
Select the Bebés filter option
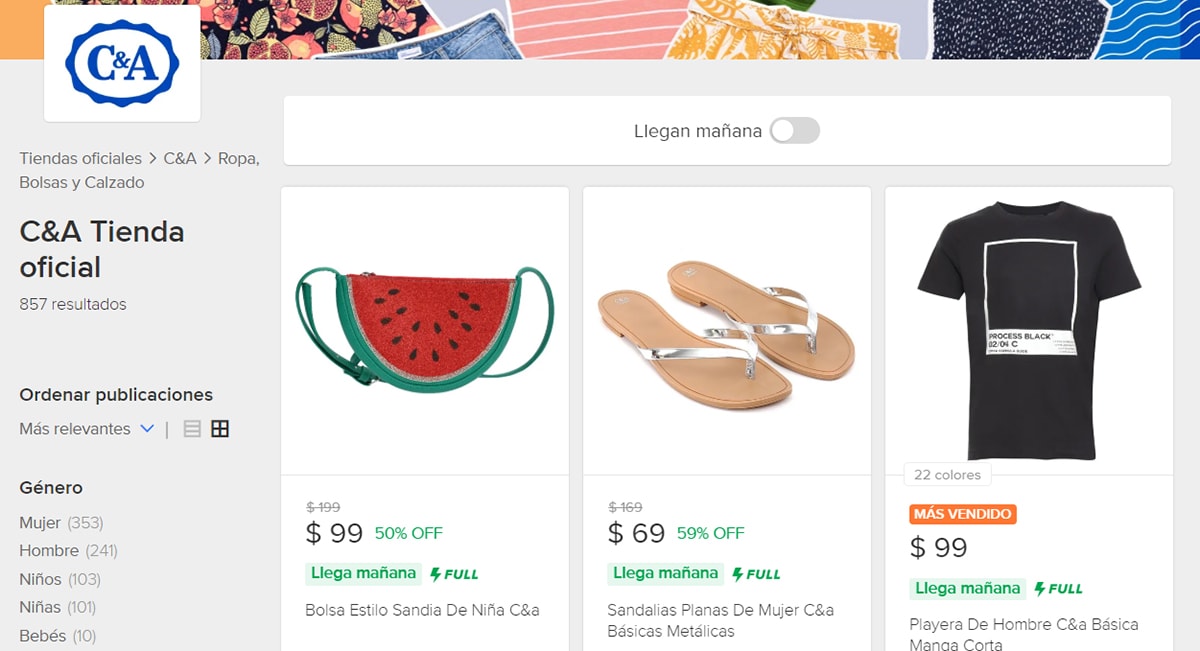coord(42,635)
